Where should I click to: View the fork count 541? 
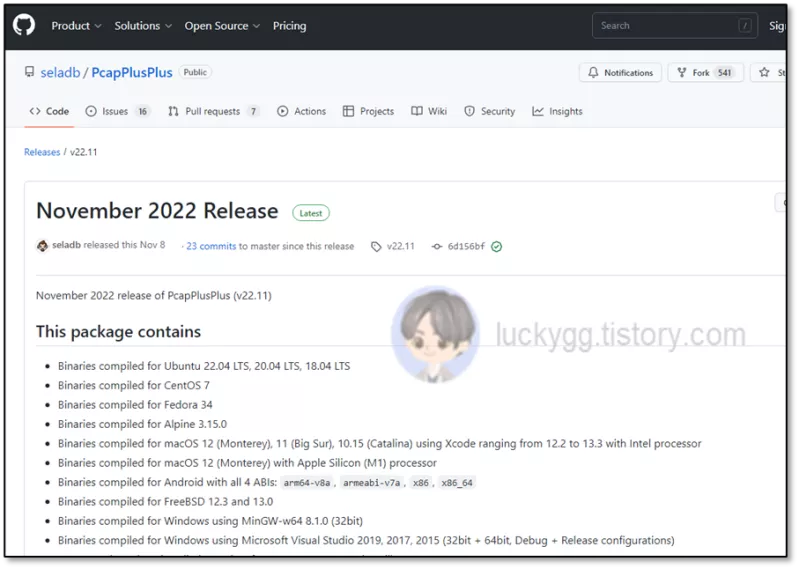724,73
